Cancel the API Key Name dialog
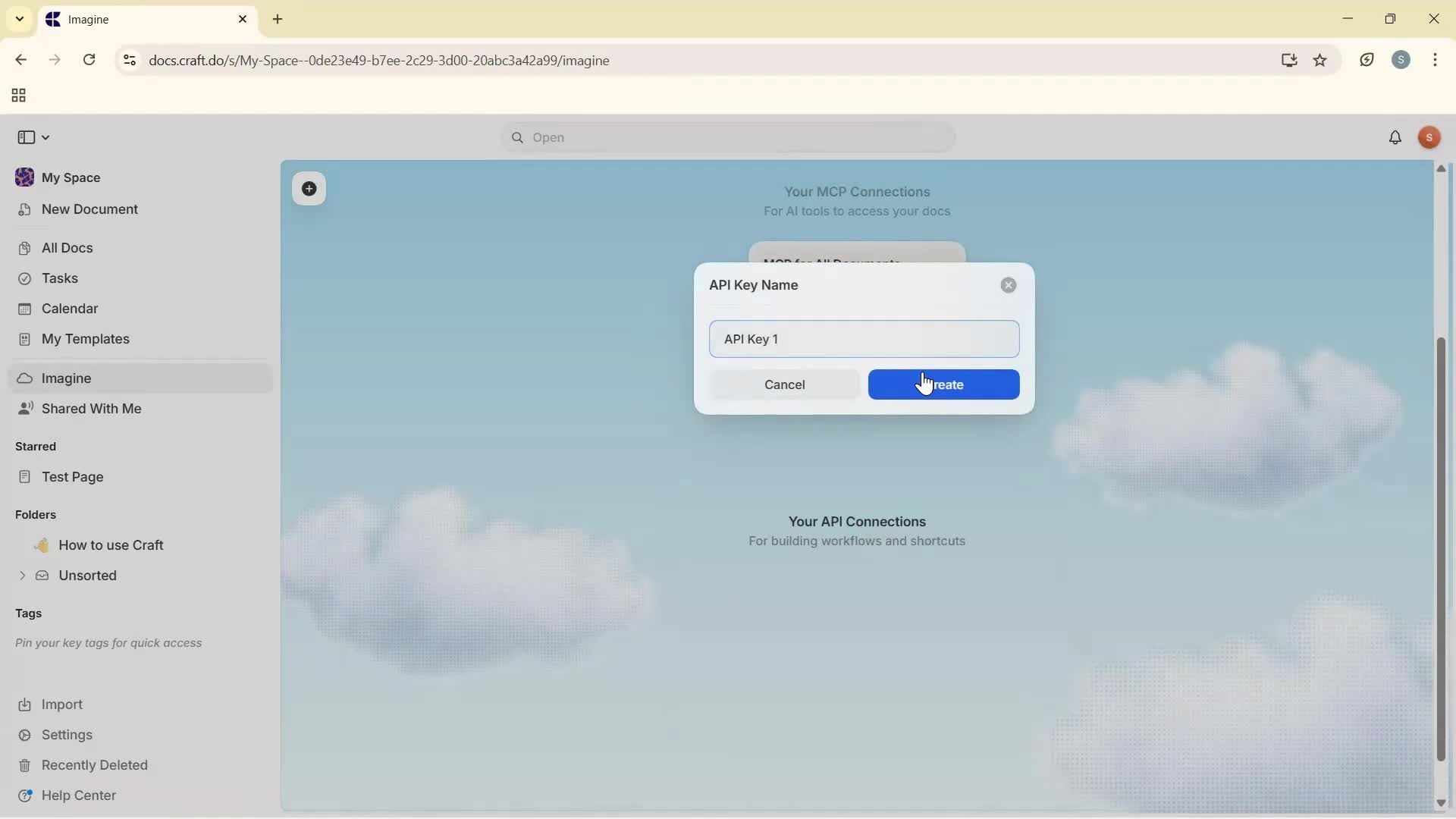 [785, 384]
